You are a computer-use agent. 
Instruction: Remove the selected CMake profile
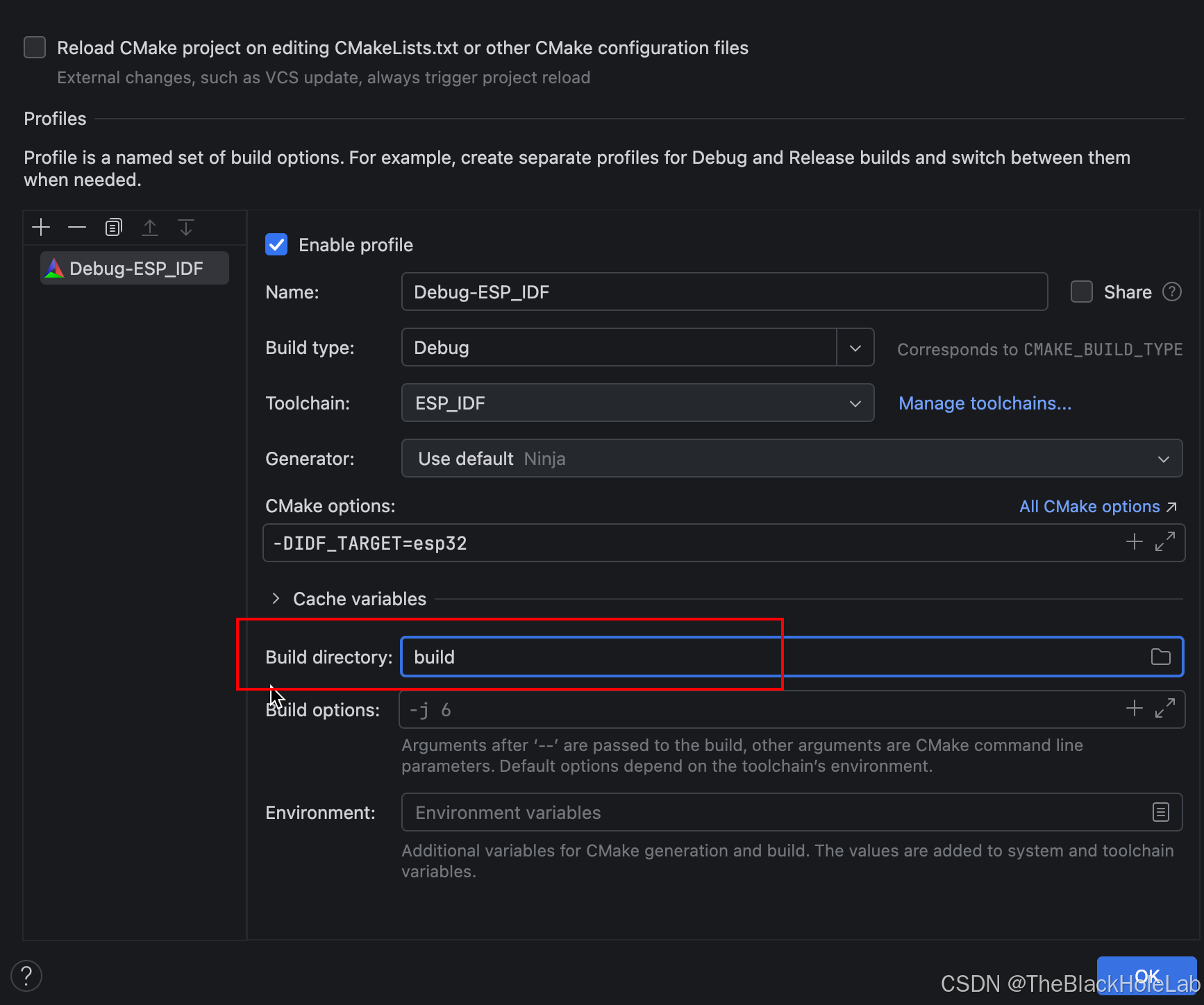[77, 228]
